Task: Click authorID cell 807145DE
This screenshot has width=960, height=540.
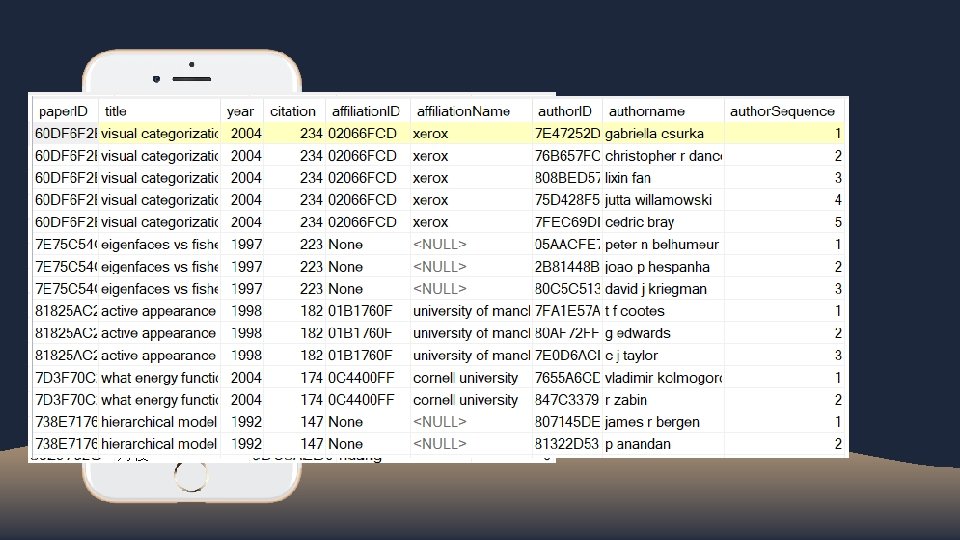Action: (568, 422)
